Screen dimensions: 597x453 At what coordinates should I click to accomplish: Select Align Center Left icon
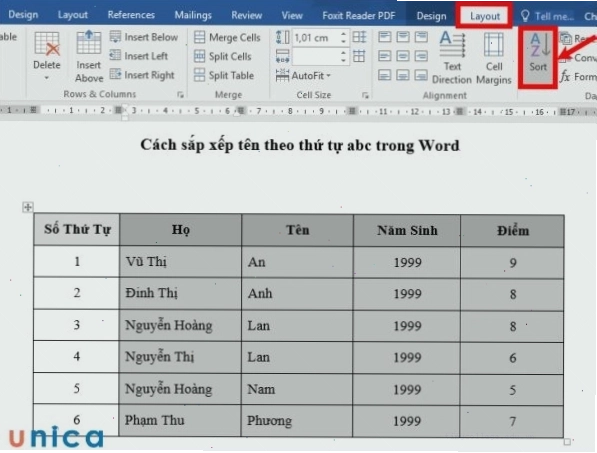[x=385, y=56]
